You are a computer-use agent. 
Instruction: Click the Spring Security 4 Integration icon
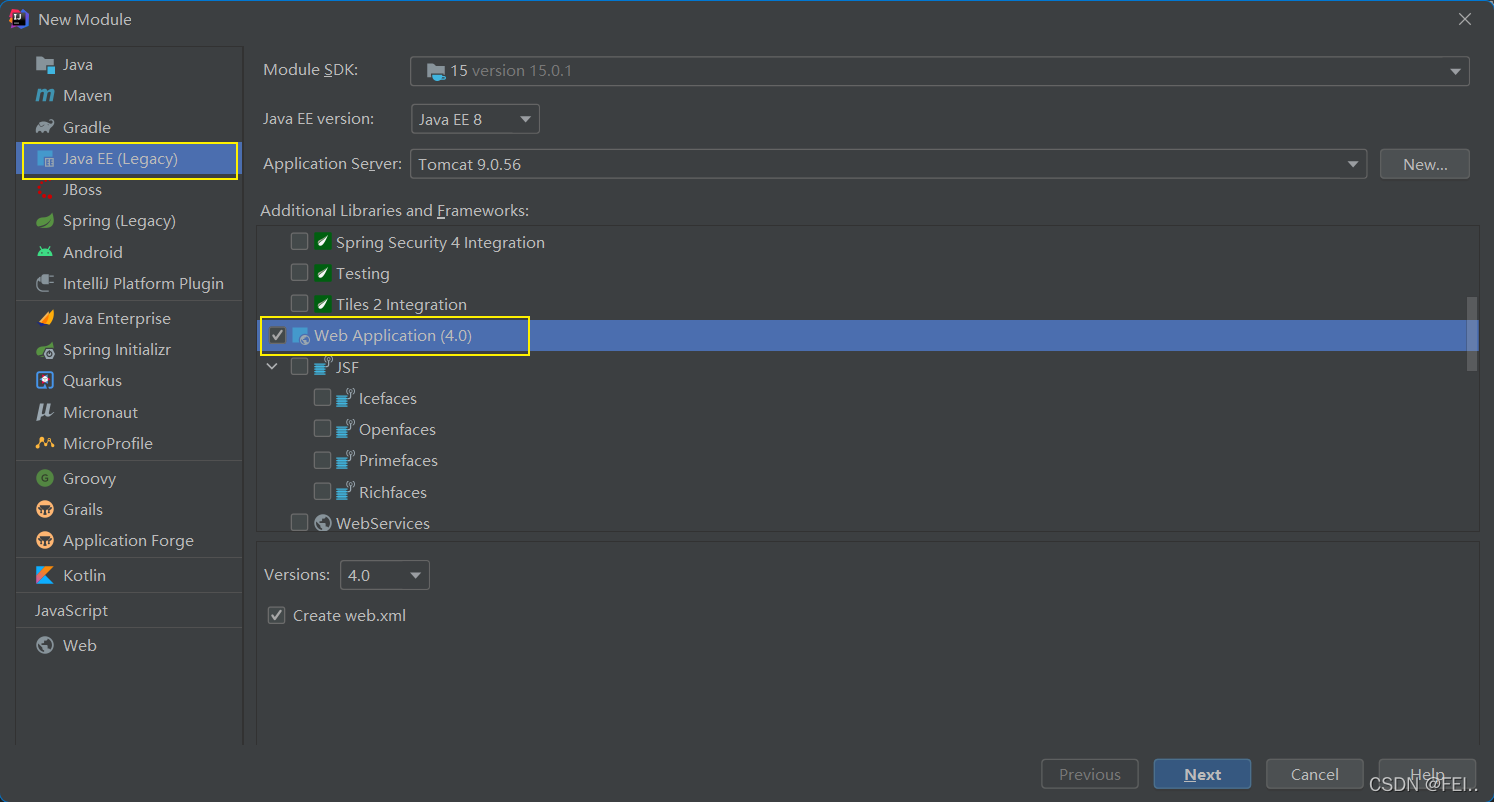click(x=323, y=242)
